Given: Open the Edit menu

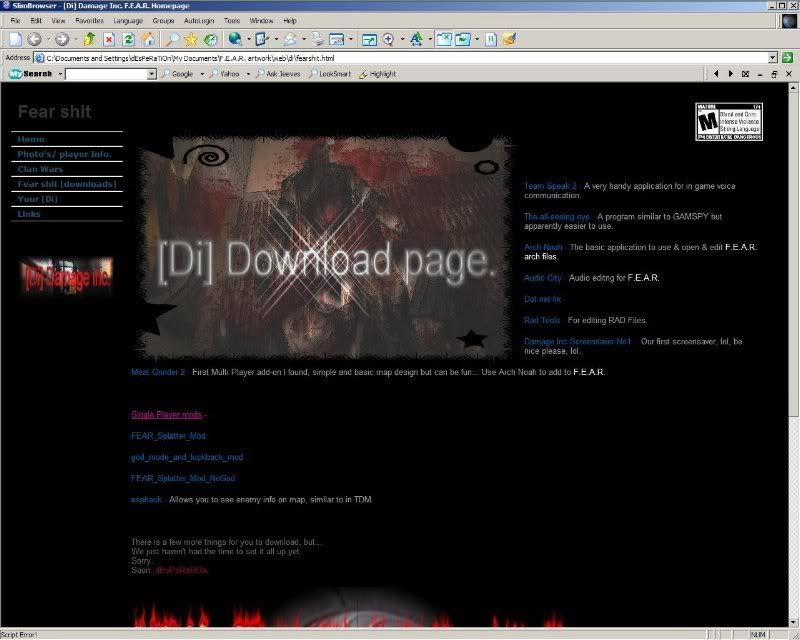Looking at the screenshot, I should click(x=36, y=21).
